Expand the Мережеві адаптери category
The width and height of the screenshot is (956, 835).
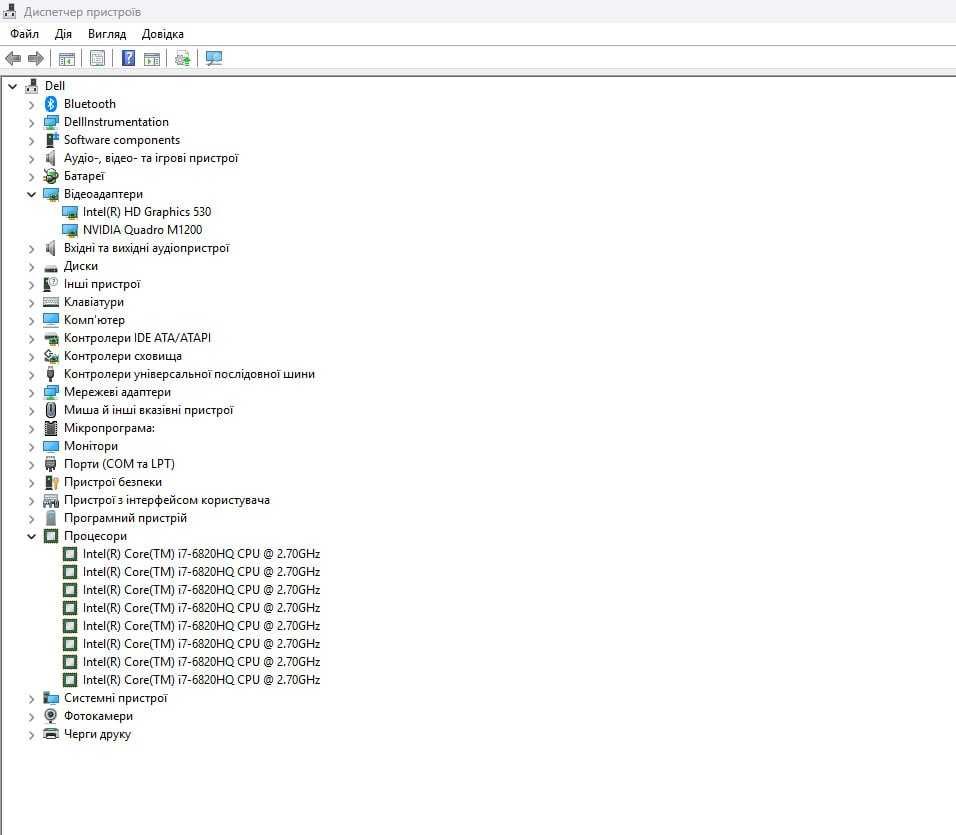(x=31, y=393)
